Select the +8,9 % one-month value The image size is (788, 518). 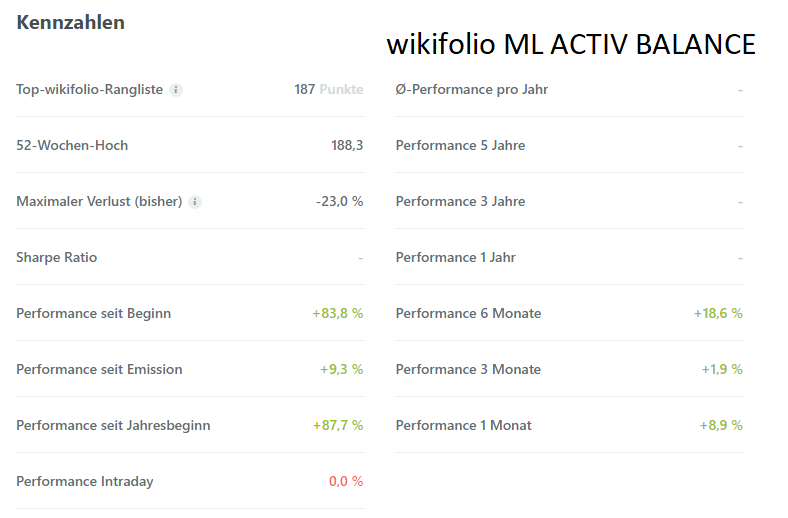(720, 426)
